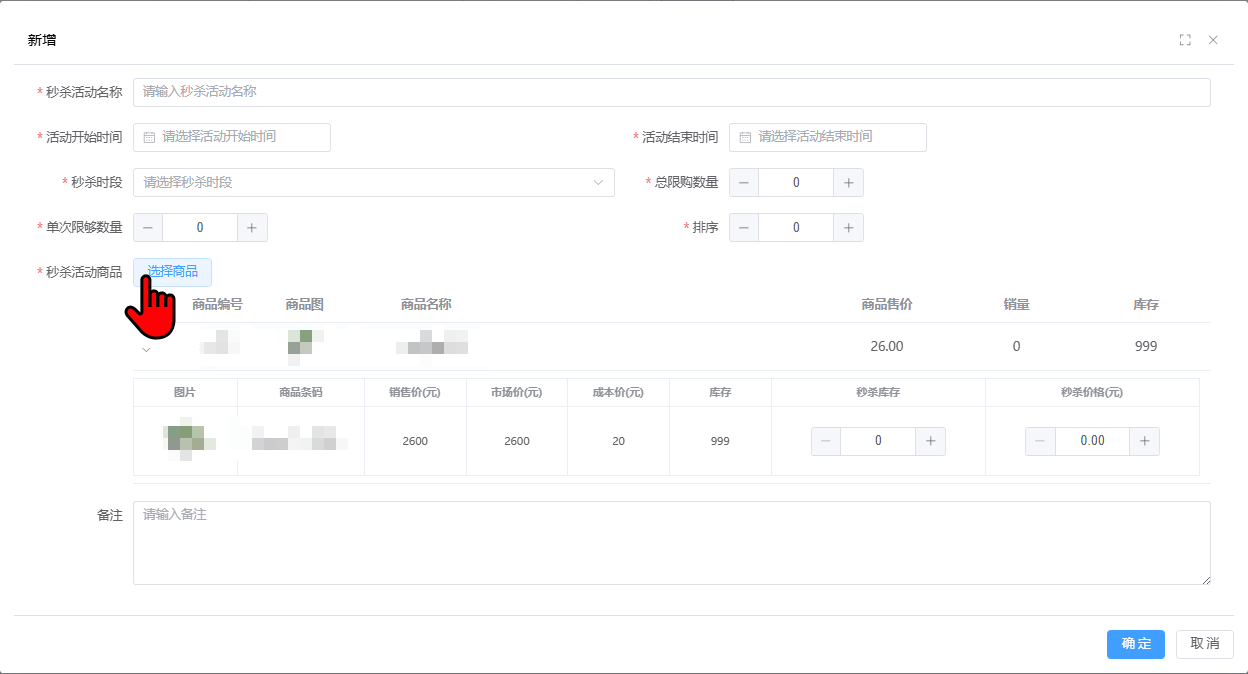1248x674 pixels.
Task: Increase 秒杀库存 with plus button
Action: tap(930, 441)
